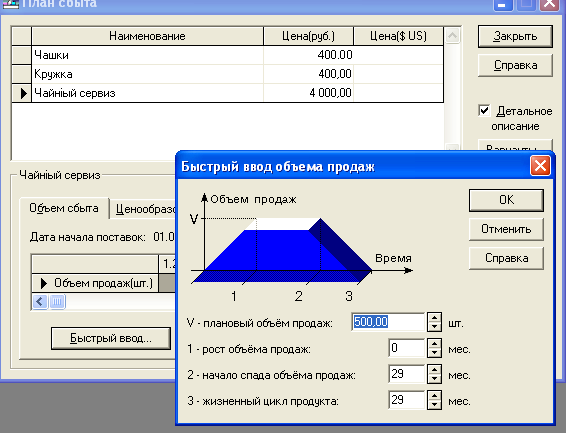Focus the жизненный цикл продукта field

pos(406,400)
